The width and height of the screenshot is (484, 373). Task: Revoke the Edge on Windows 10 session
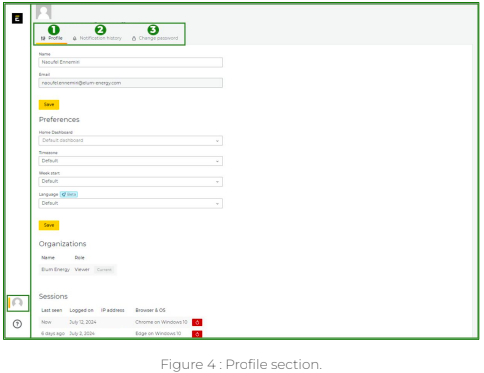click(x=197, y=334)
